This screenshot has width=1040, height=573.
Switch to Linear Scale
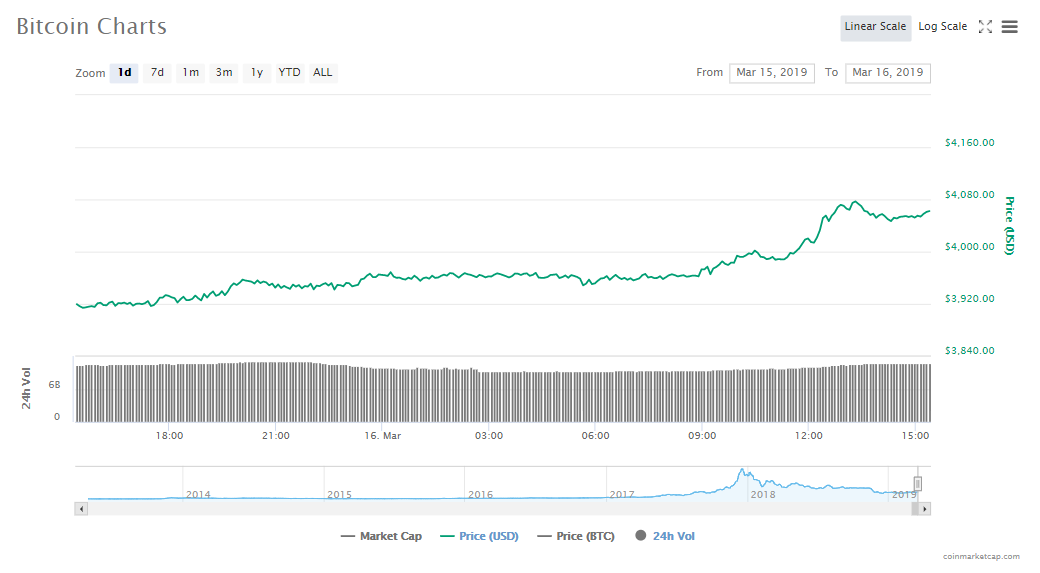tap(875, 27)
